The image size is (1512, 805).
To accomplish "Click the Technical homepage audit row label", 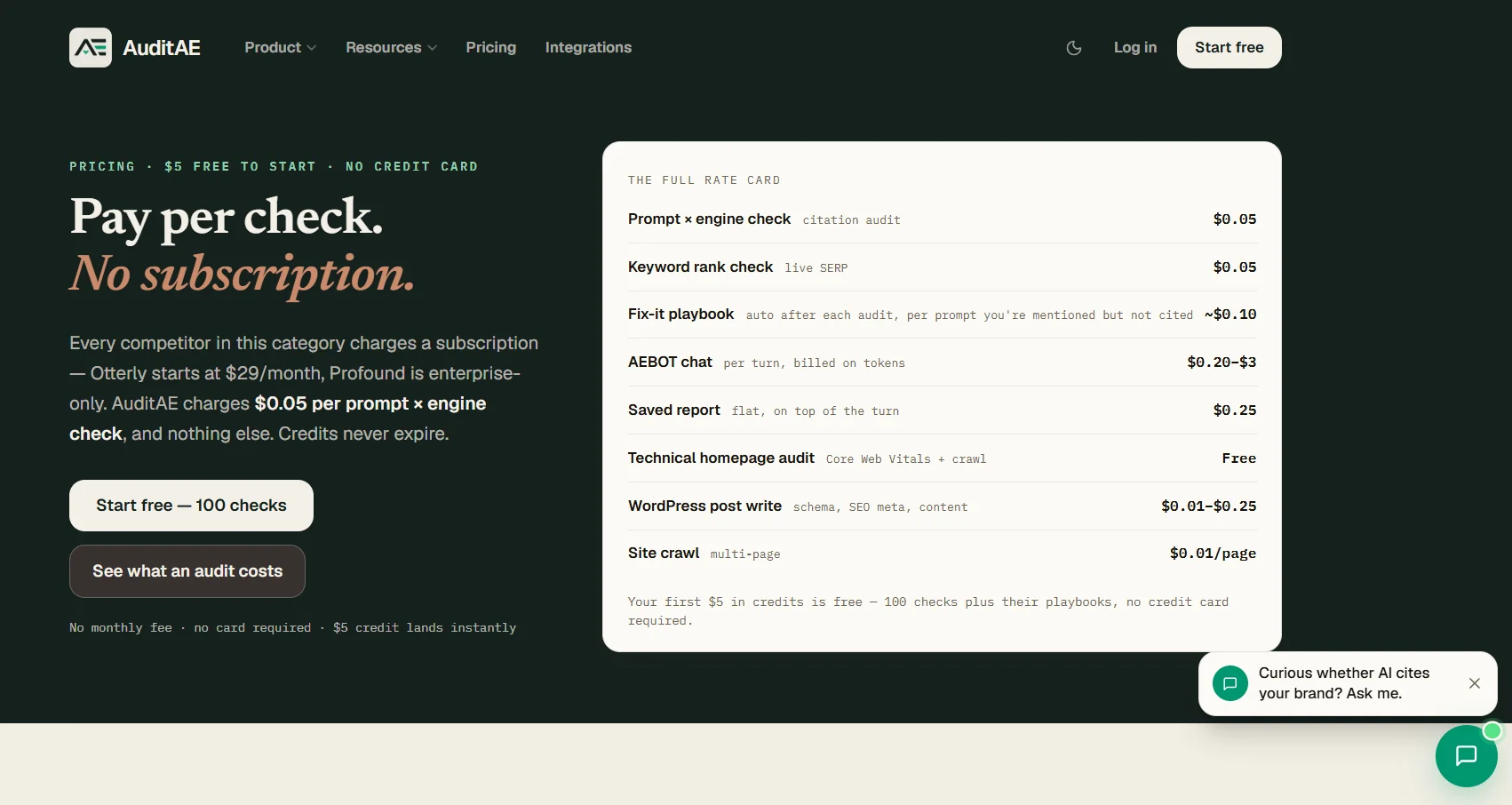I will [721, 458].
